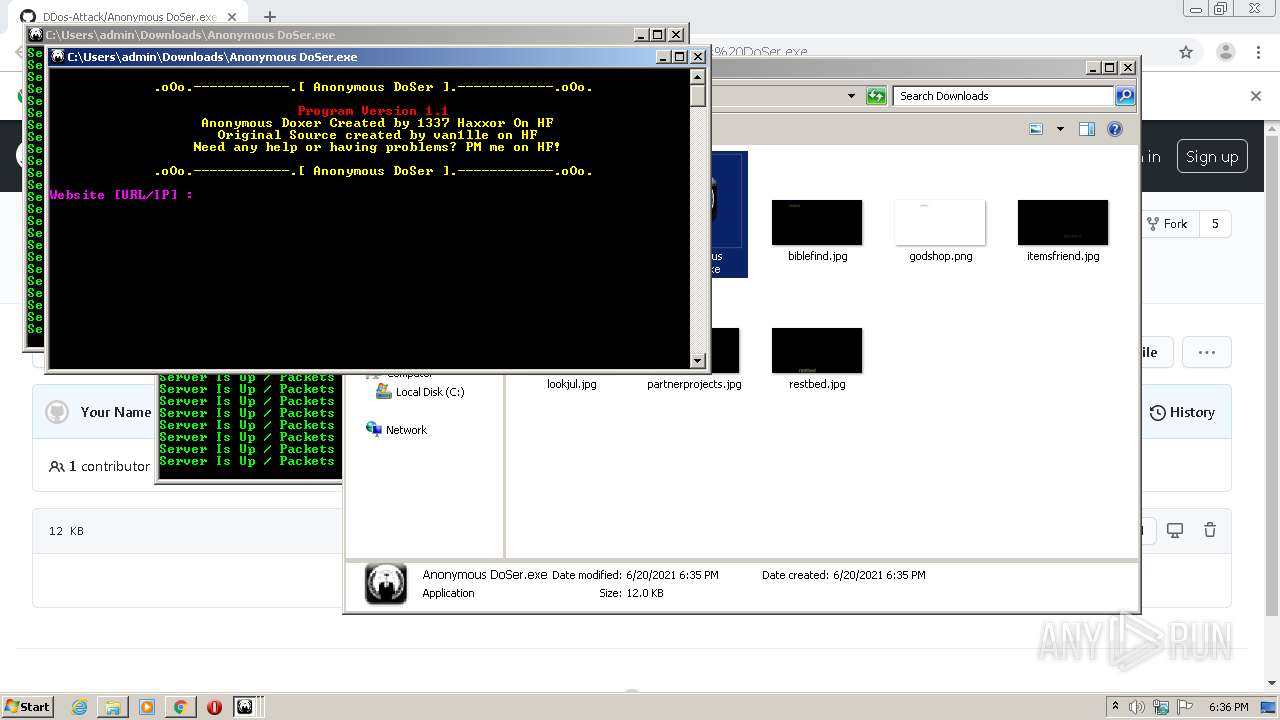The image size is (1280, 720).
Task: Change the Explorer view icon
Action: click(x=1036, y=129)
